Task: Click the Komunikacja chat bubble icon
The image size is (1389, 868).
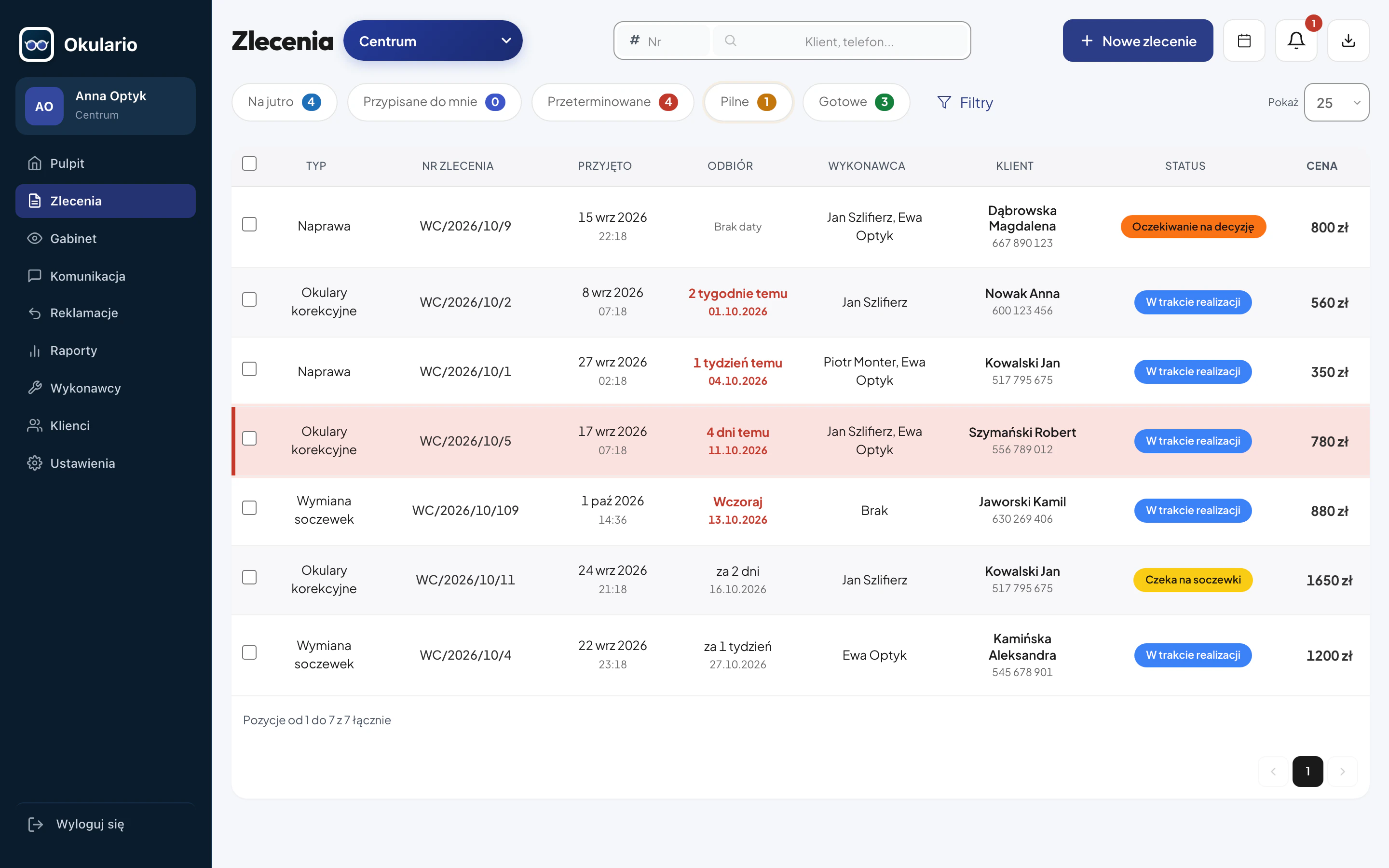Action: 34,275
